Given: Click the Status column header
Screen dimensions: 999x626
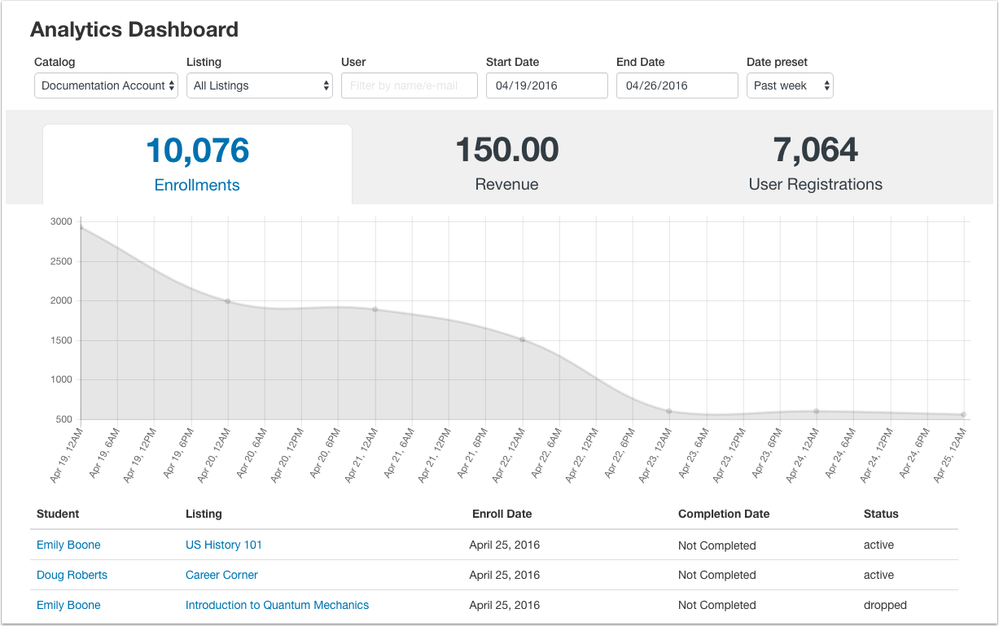Looking at the screenshot, I should (880, 514).
